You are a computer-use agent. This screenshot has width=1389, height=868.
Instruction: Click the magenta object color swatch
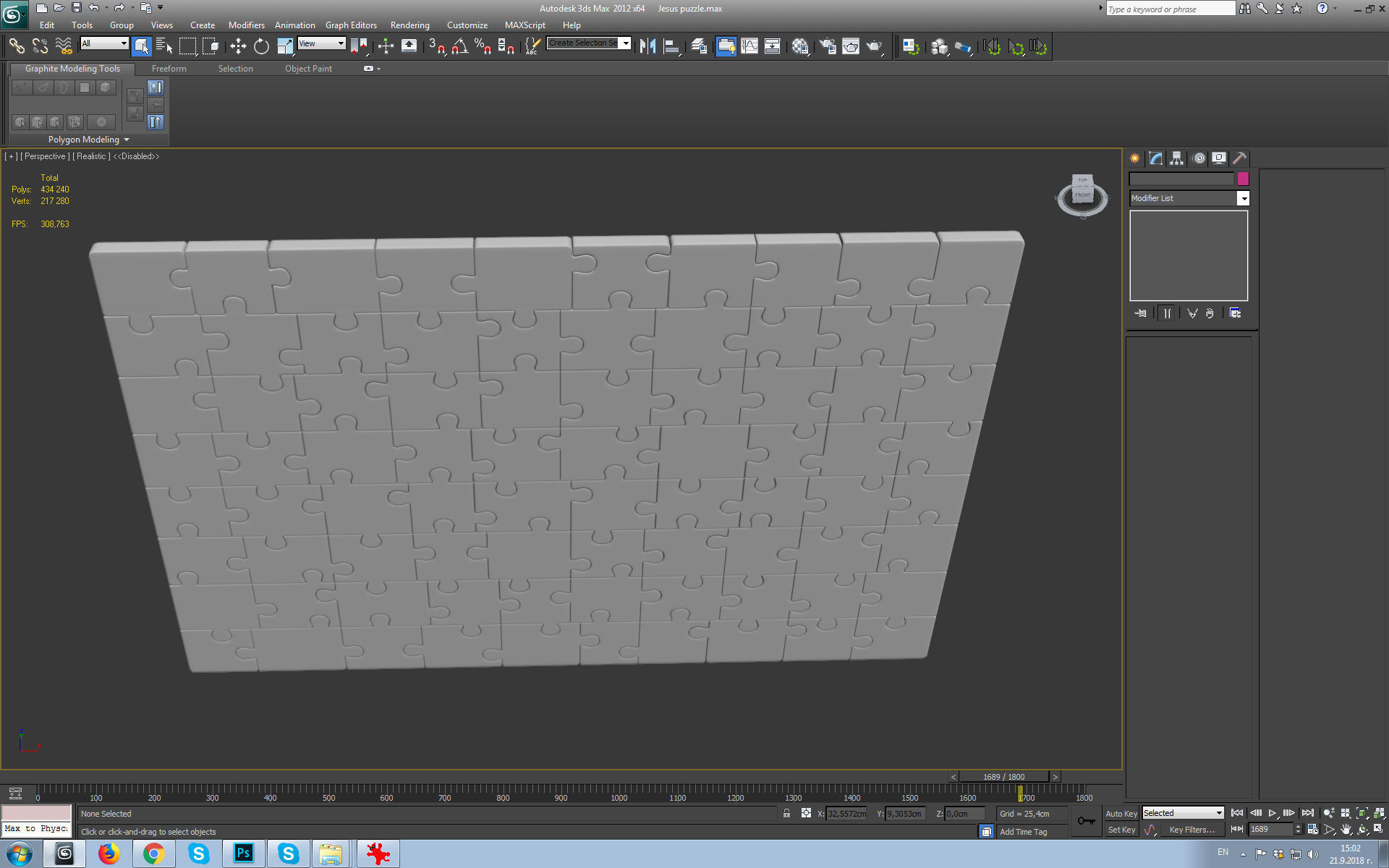[1243, 179]
